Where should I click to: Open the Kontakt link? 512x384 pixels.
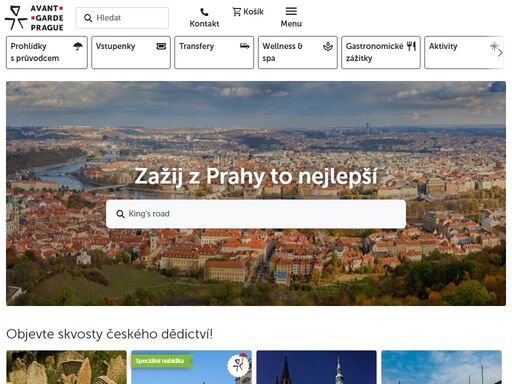[204, 18]
